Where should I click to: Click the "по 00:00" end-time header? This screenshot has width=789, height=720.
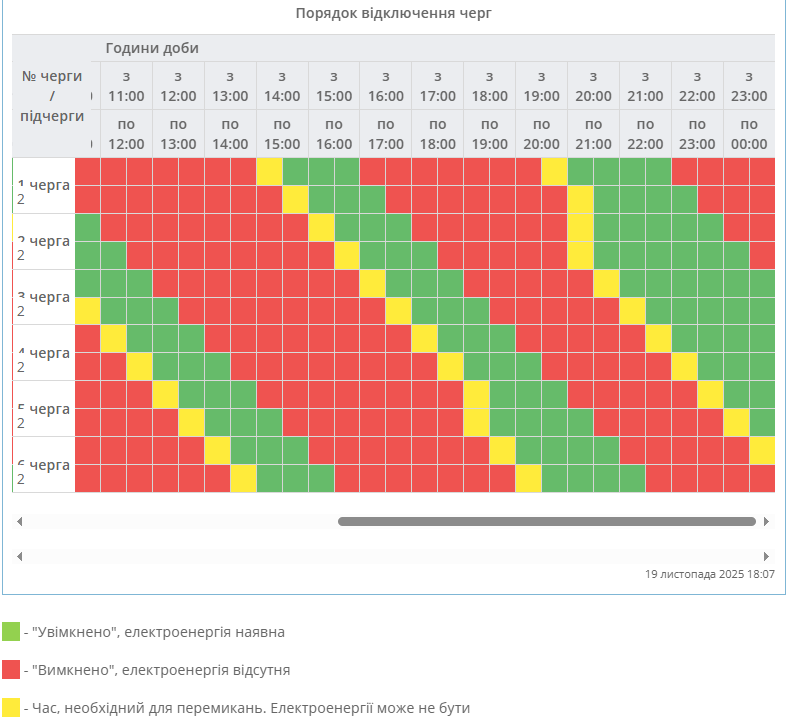pyautogui.click(x=749, y=134)
